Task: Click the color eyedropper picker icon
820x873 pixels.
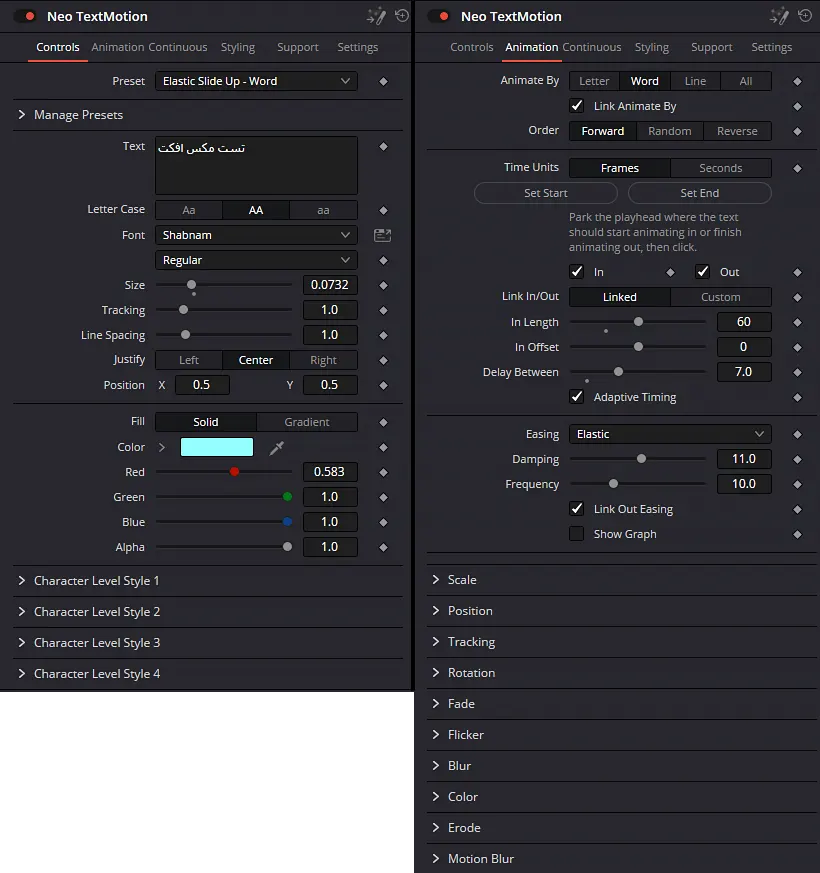Action: pos(277,448)
